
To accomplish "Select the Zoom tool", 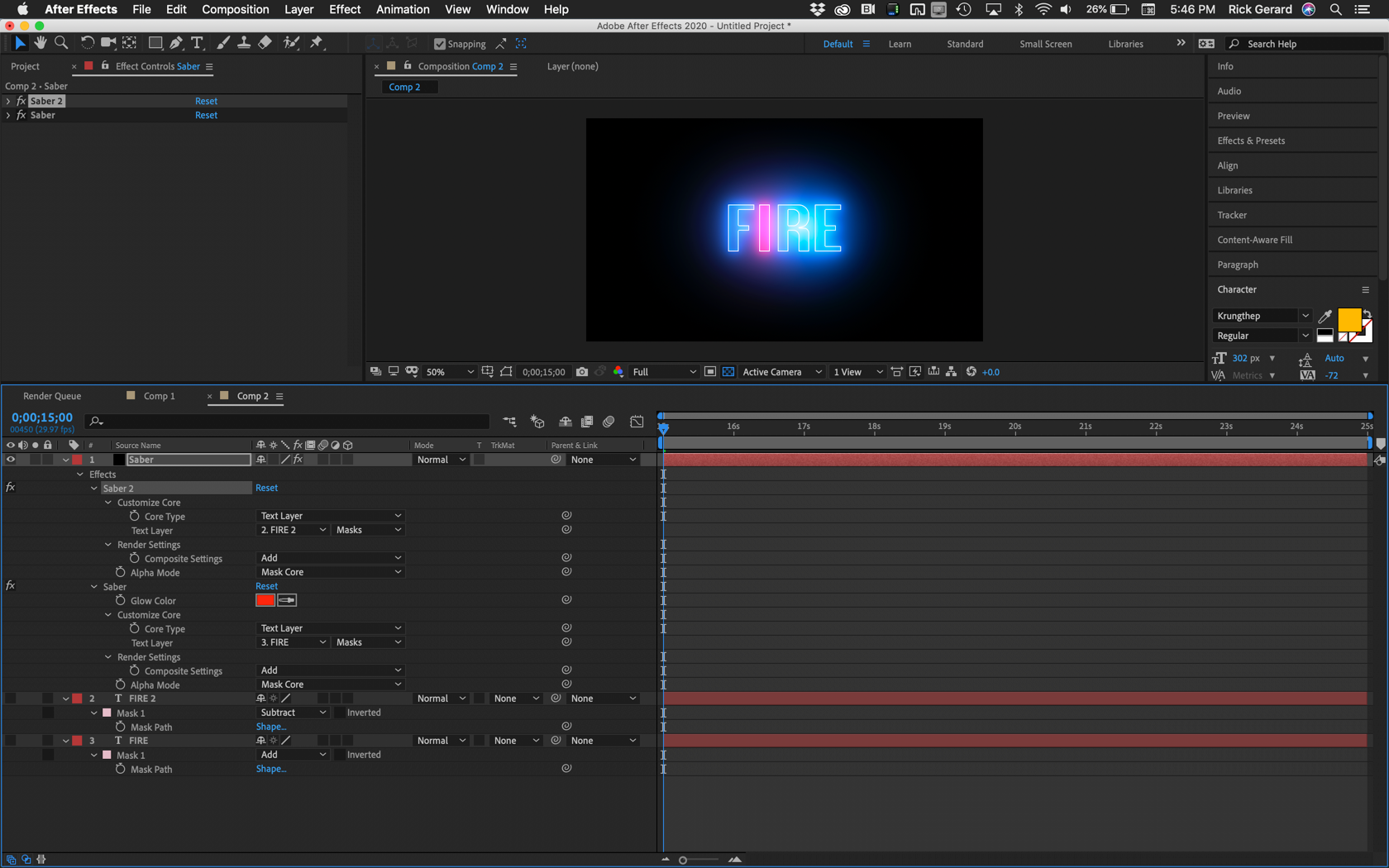I will 60,42.
